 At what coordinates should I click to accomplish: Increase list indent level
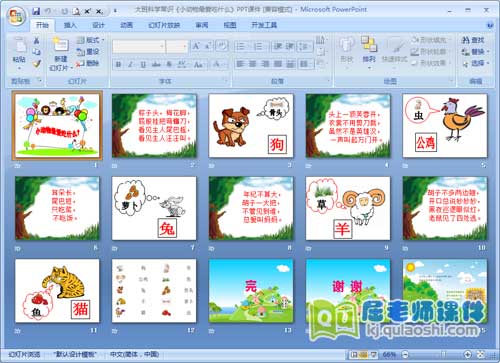(x=290, y=46)
